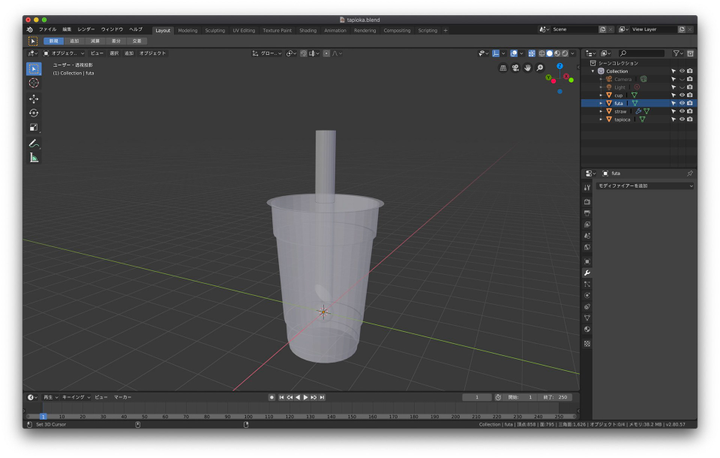
Task: Select the Scale tool
Action: tap(34, 128)
